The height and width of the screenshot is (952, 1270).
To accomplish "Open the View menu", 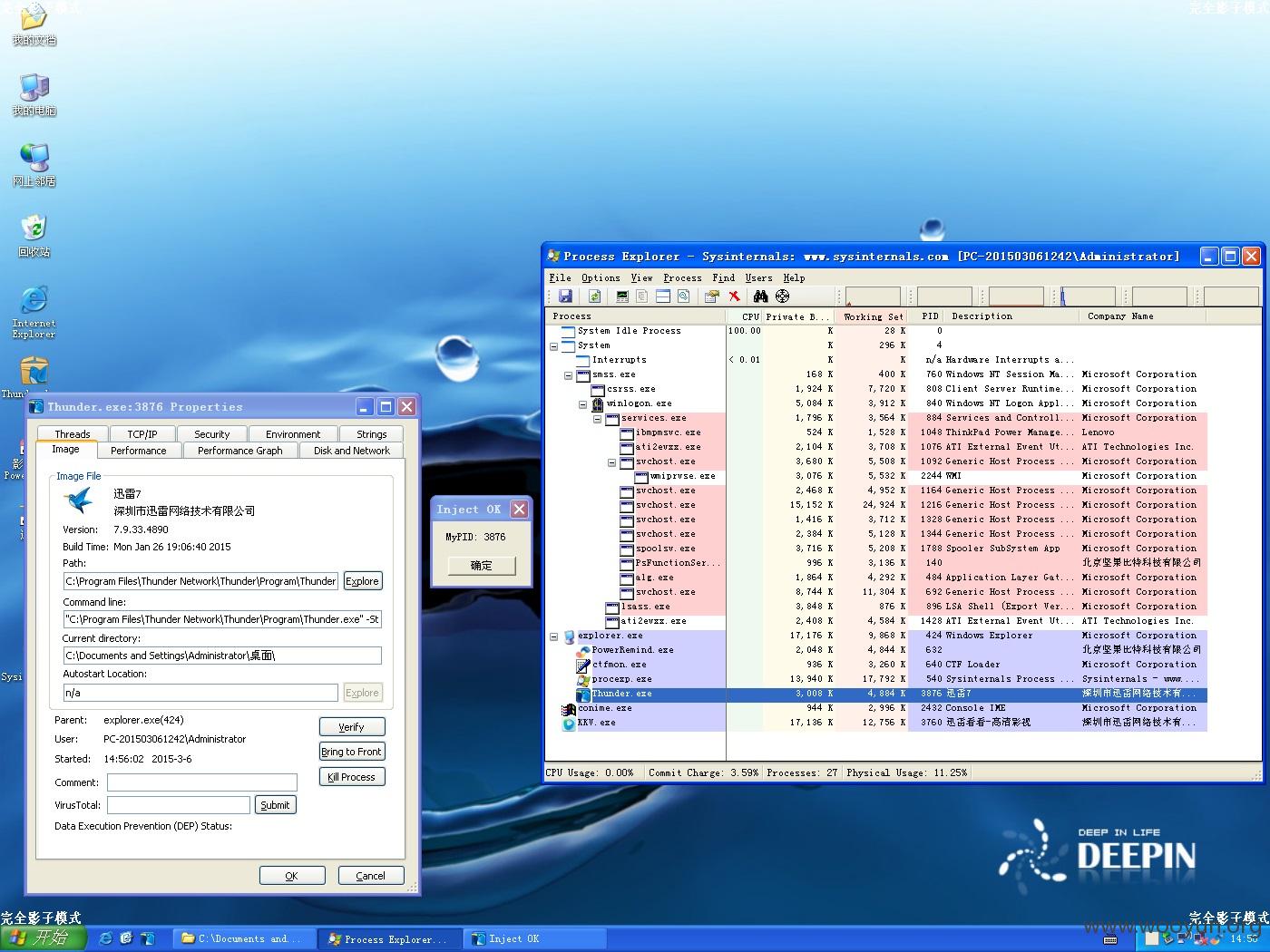I will click(x=641, y=277).
